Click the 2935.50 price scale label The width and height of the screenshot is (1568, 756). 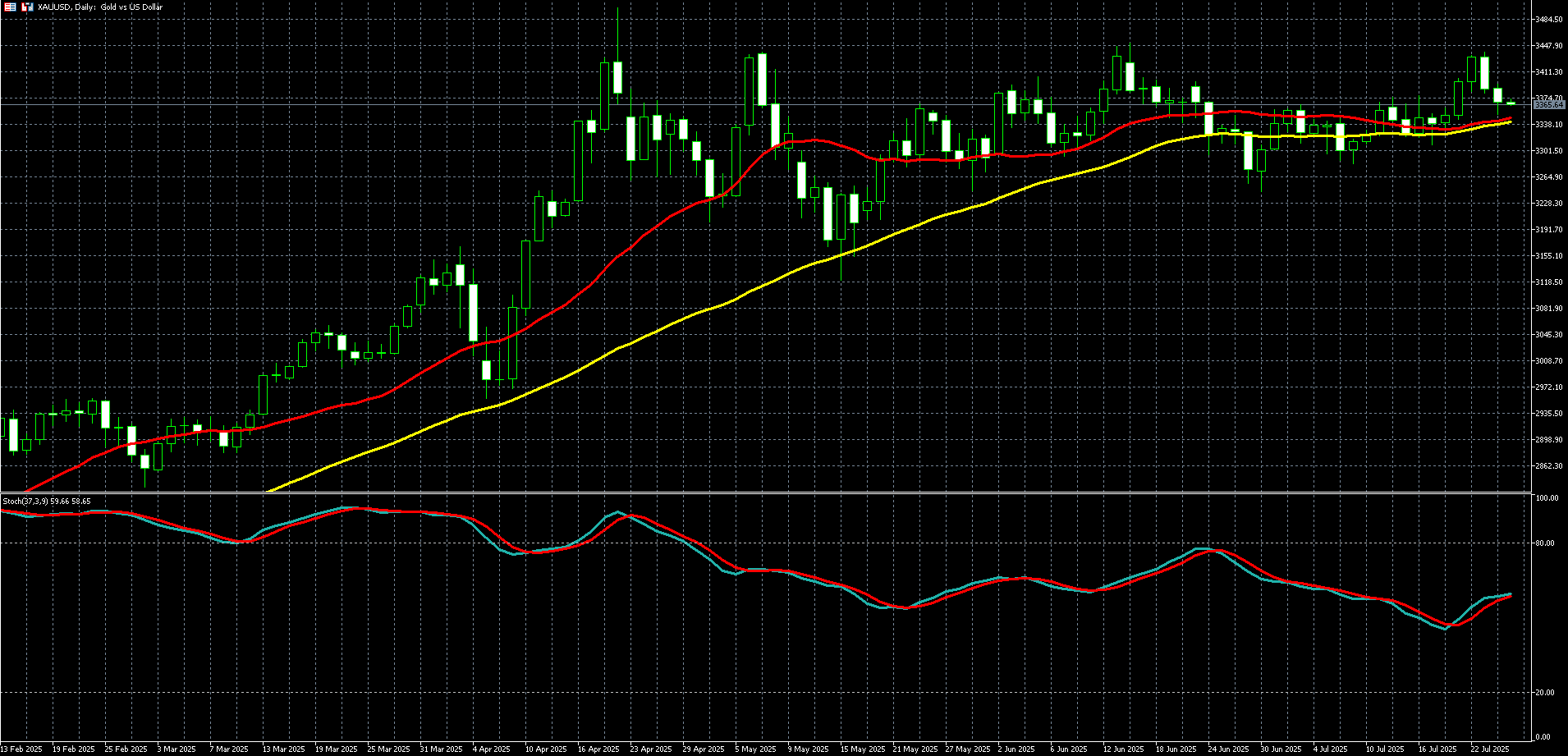pos(1548,414)
